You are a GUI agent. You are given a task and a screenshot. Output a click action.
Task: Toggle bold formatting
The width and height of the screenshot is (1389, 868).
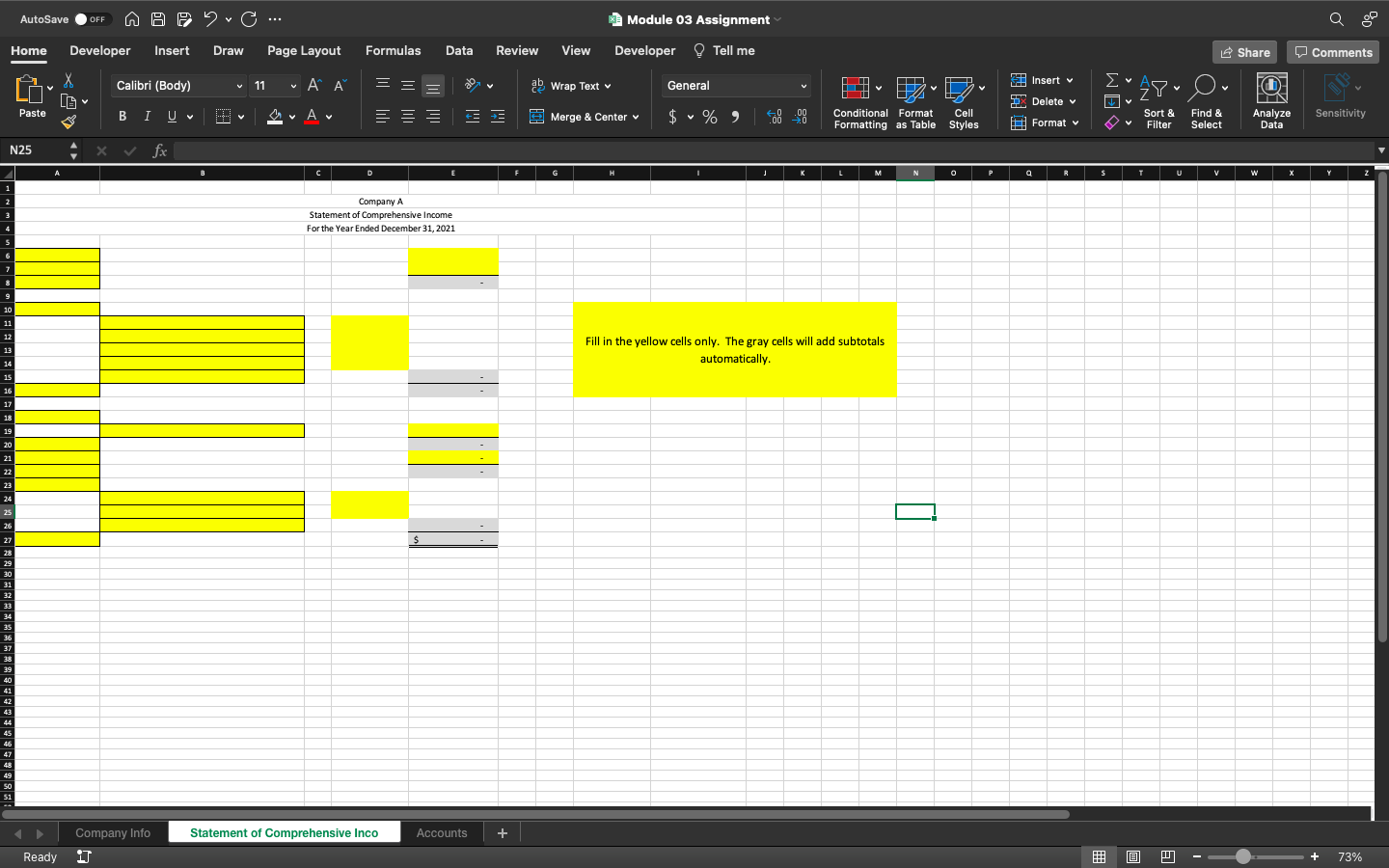[x=123, y=116]
